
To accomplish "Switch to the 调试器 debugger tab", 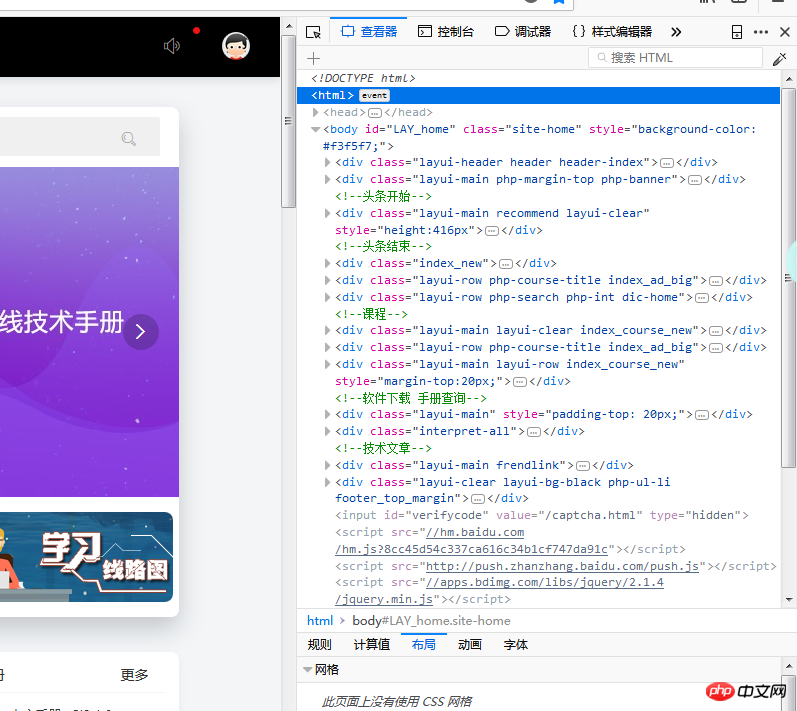I will tap(523, 32).
